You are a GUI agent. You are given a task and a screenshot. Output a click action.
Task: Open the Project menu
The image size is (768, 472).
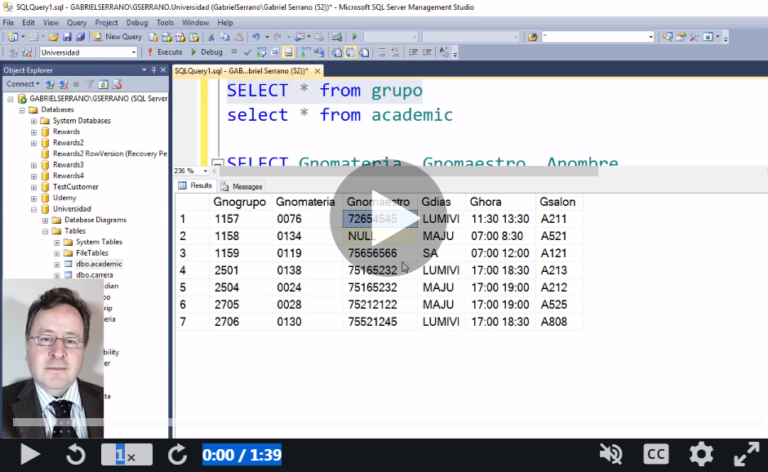106,23
